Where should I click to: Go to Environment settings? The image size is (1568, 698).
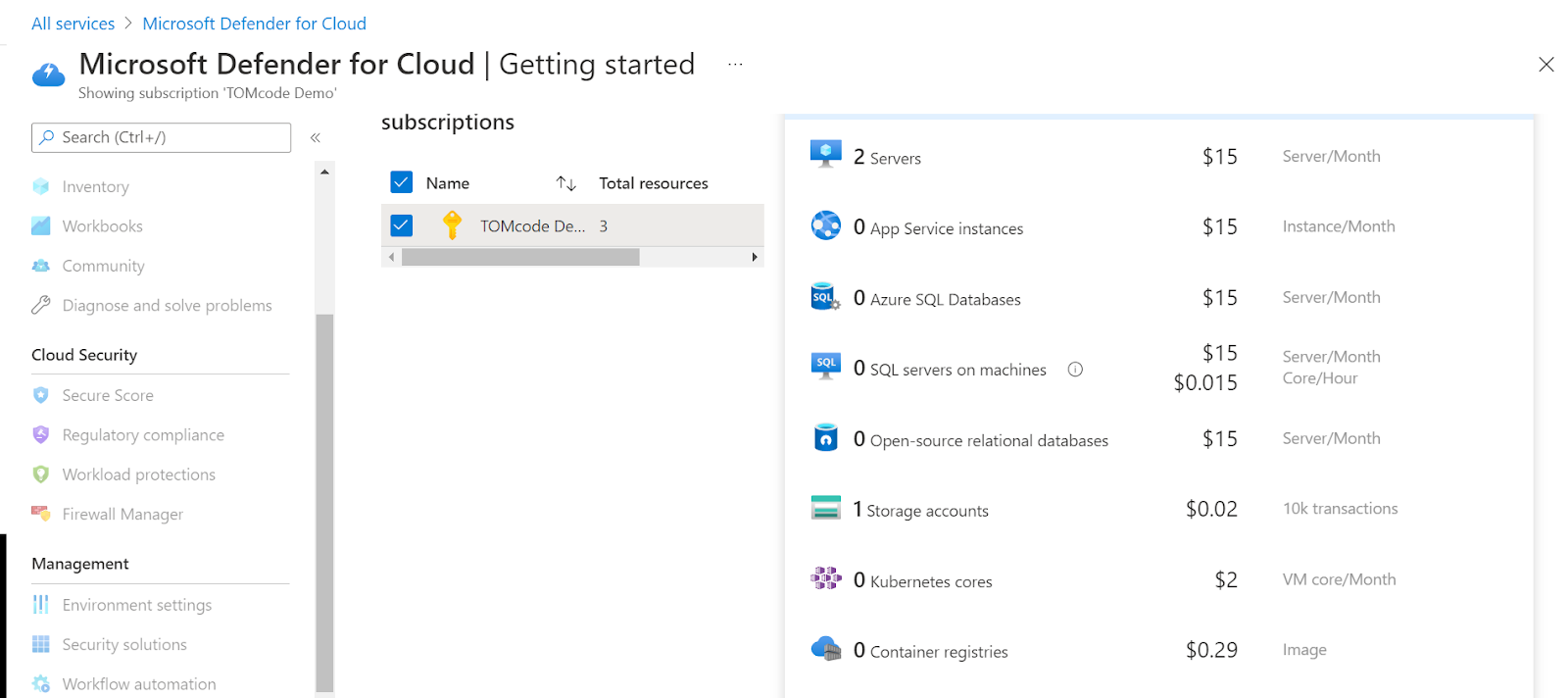pos(136,605)
